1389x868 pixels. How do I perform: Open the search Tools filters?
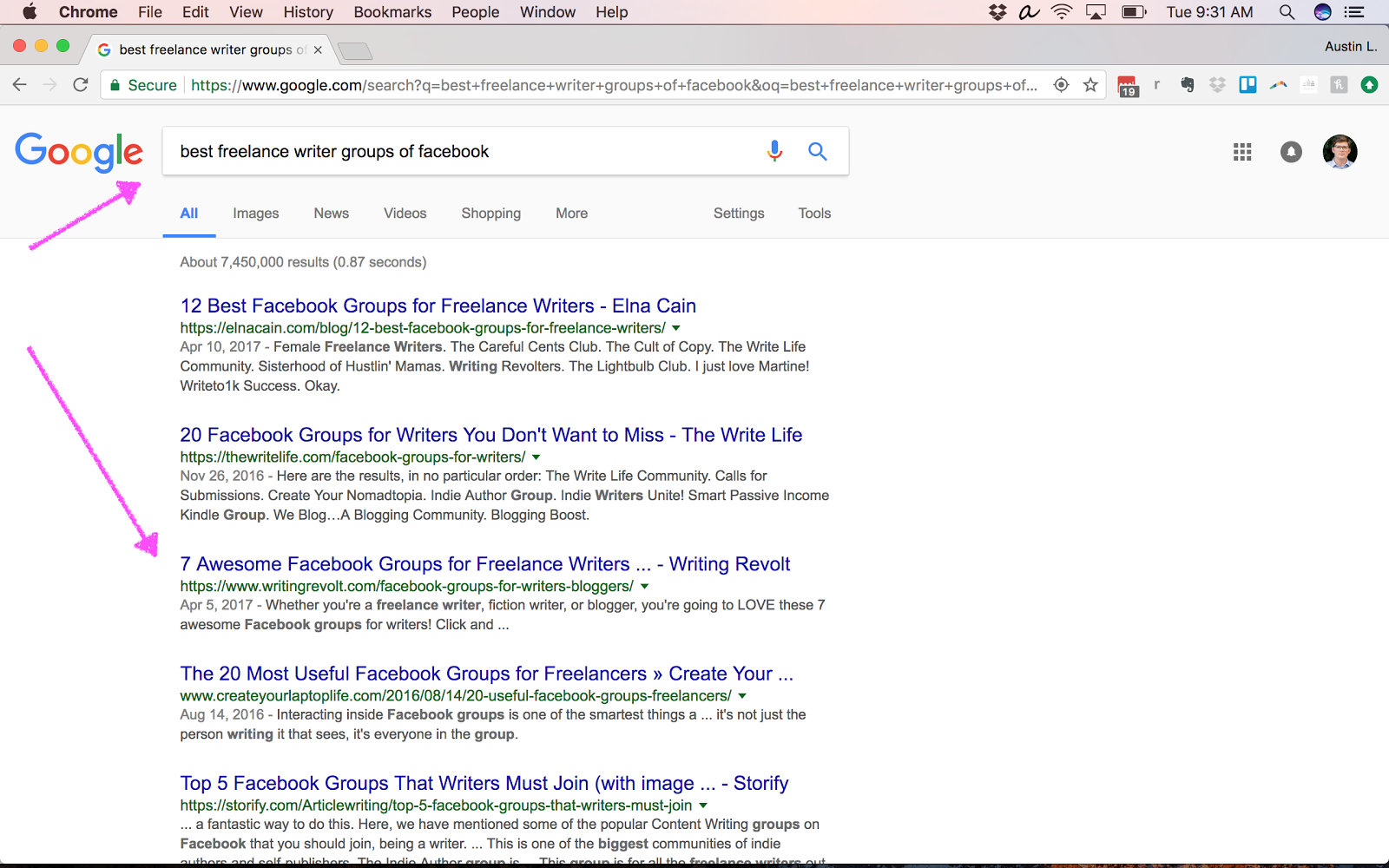814,214
